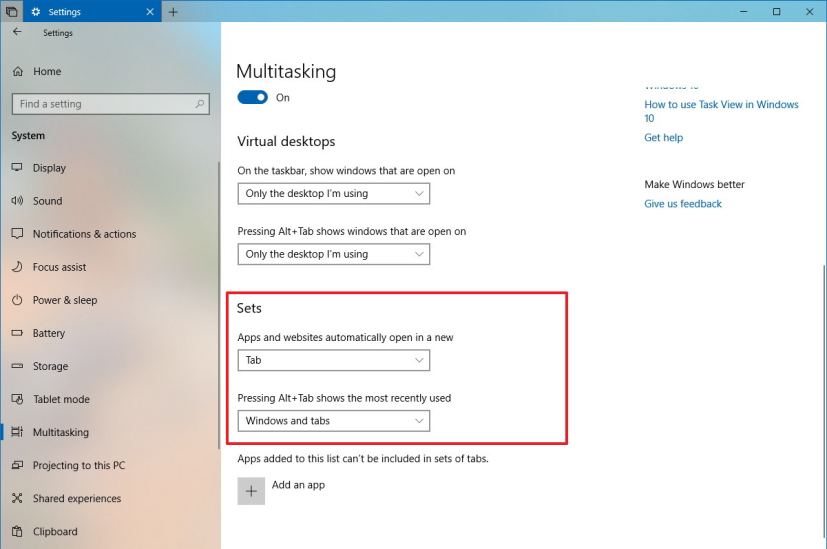
Task: Click the Clipboard icon in sidebar
Action: 17,531
